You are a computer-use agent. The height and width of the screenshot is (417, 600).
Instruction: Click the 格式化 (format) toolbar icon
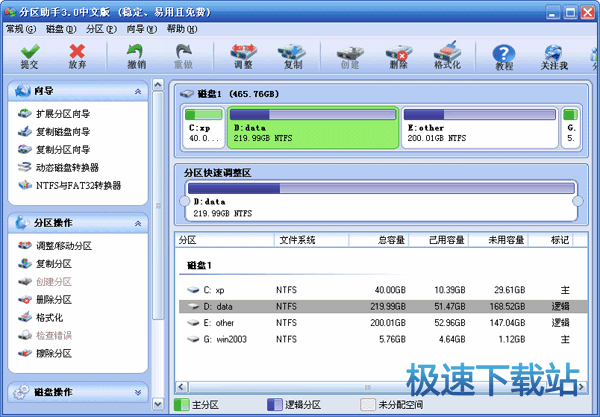tap(447, 51)
